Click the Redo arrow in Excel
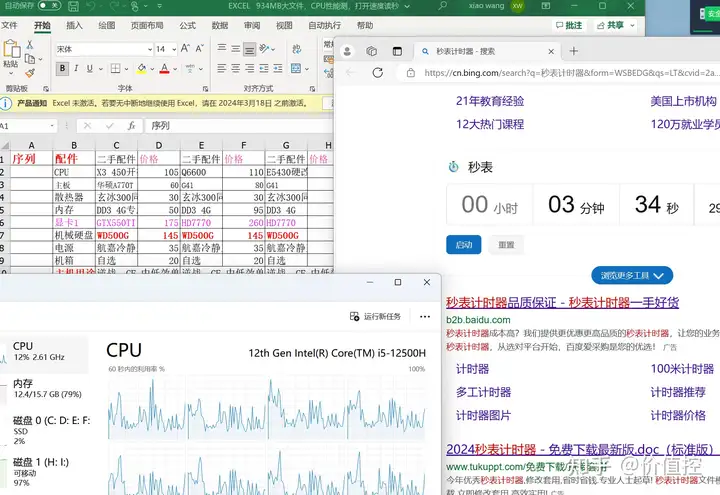720x495 pixels. (x=114, y=6)
